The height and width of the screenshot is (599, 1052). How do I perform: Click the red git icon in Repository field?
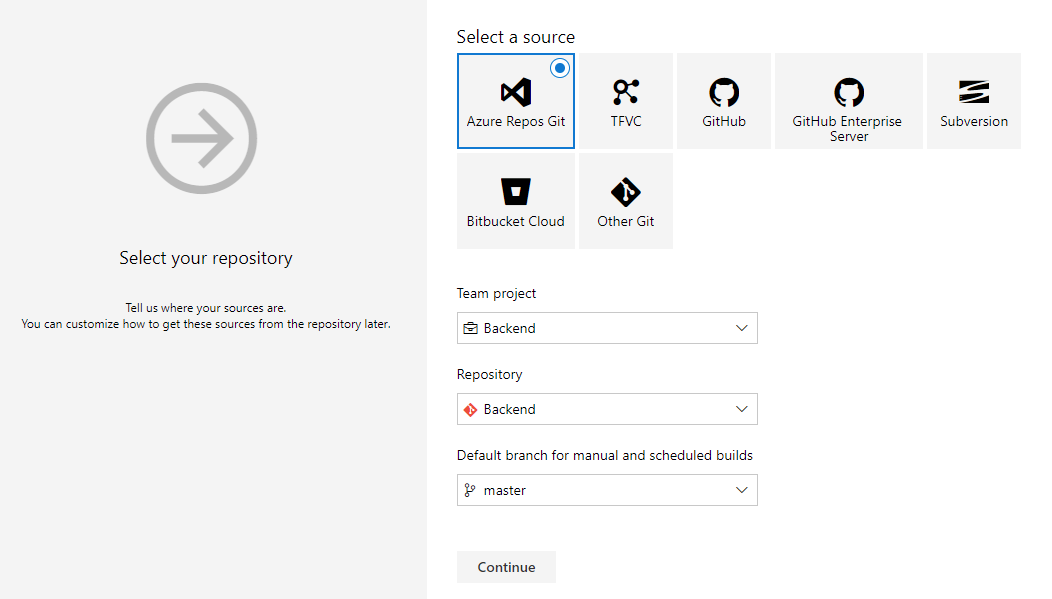[470, 409]
